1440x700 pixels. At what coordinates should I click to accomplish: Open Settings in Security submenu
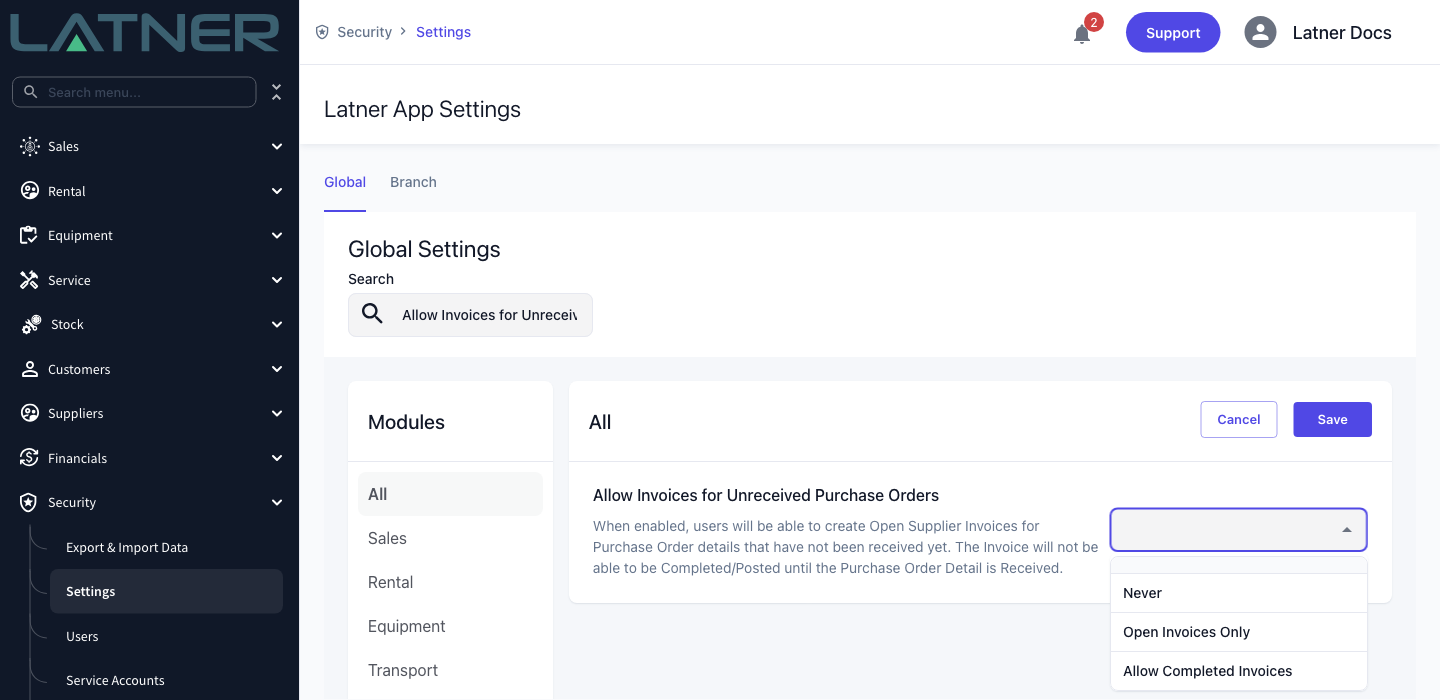point(166,591)
